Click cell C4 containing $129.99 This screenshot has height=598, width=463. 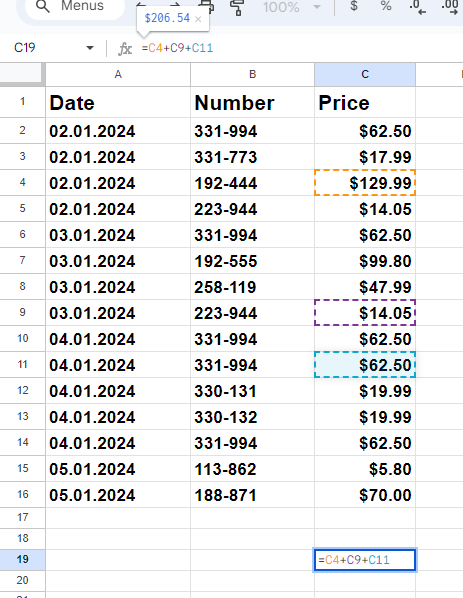coord(365,183)
